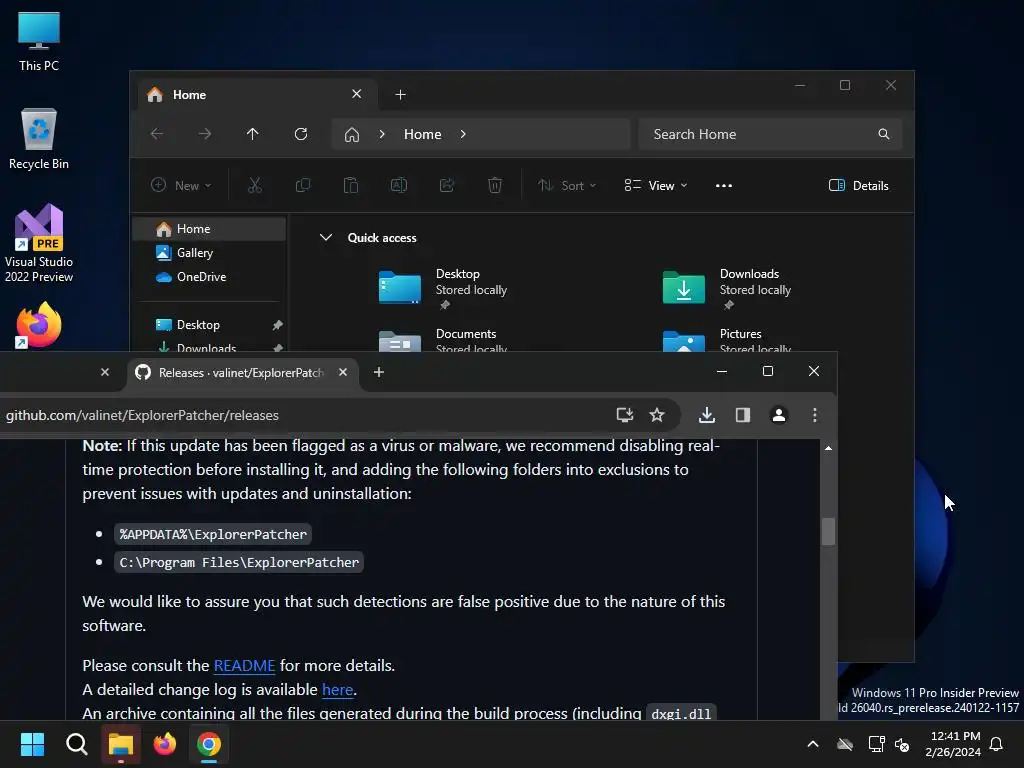Click the scroll up arrow in Chrome
Screen dimensions: 1024x768
click(828, 448)
